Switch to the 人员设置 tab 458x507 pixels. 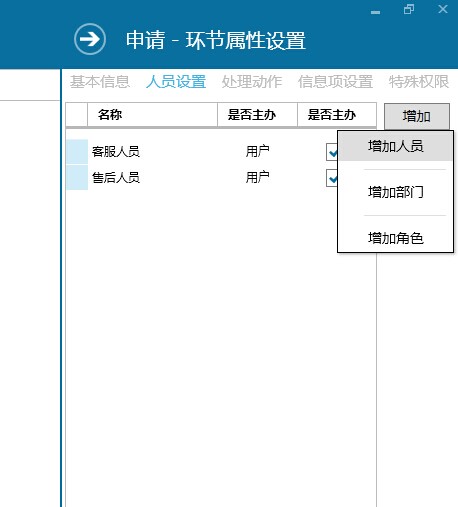176,82
